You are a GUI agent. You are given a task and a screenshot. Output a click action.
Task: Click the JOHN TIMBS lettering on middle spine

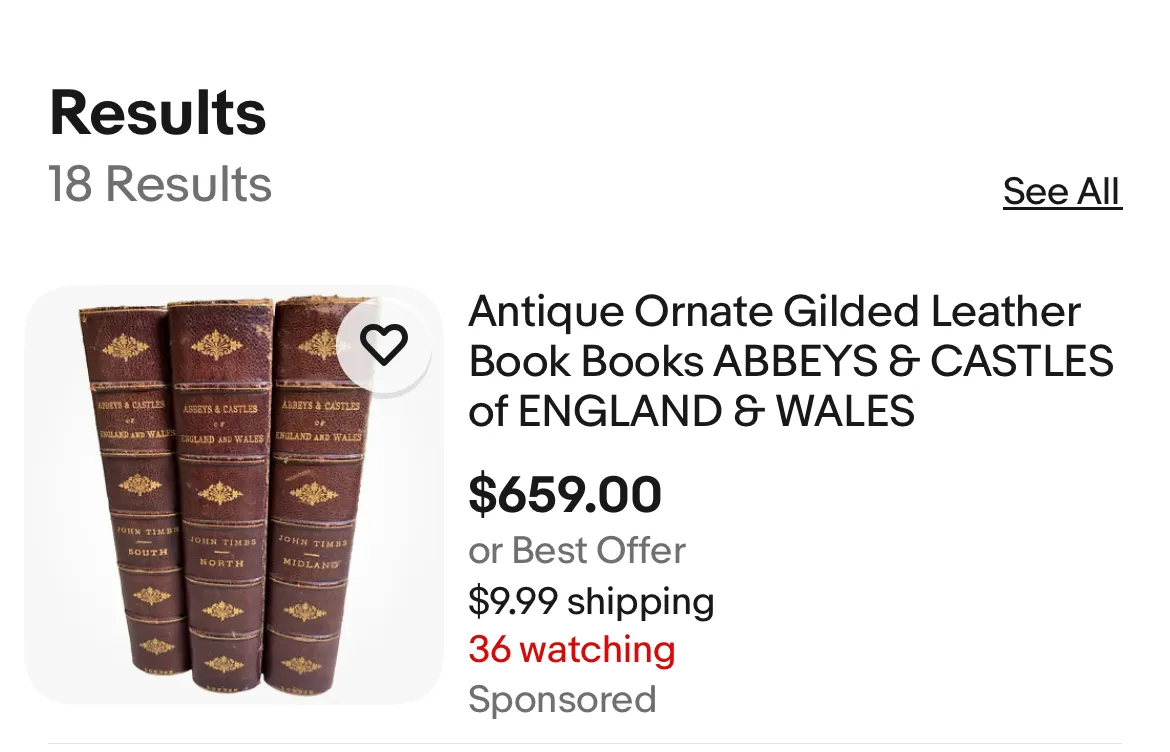point(223,542)
